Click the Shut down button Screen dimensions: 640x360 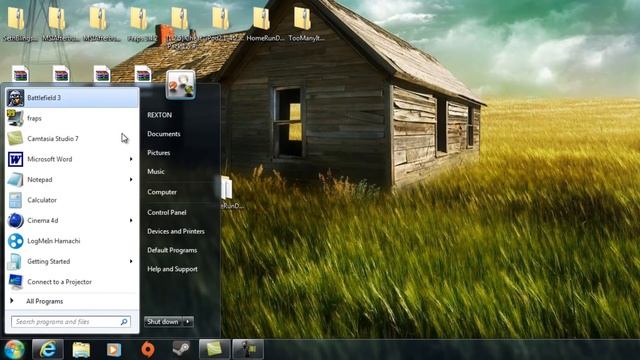(x=163, y=322)
